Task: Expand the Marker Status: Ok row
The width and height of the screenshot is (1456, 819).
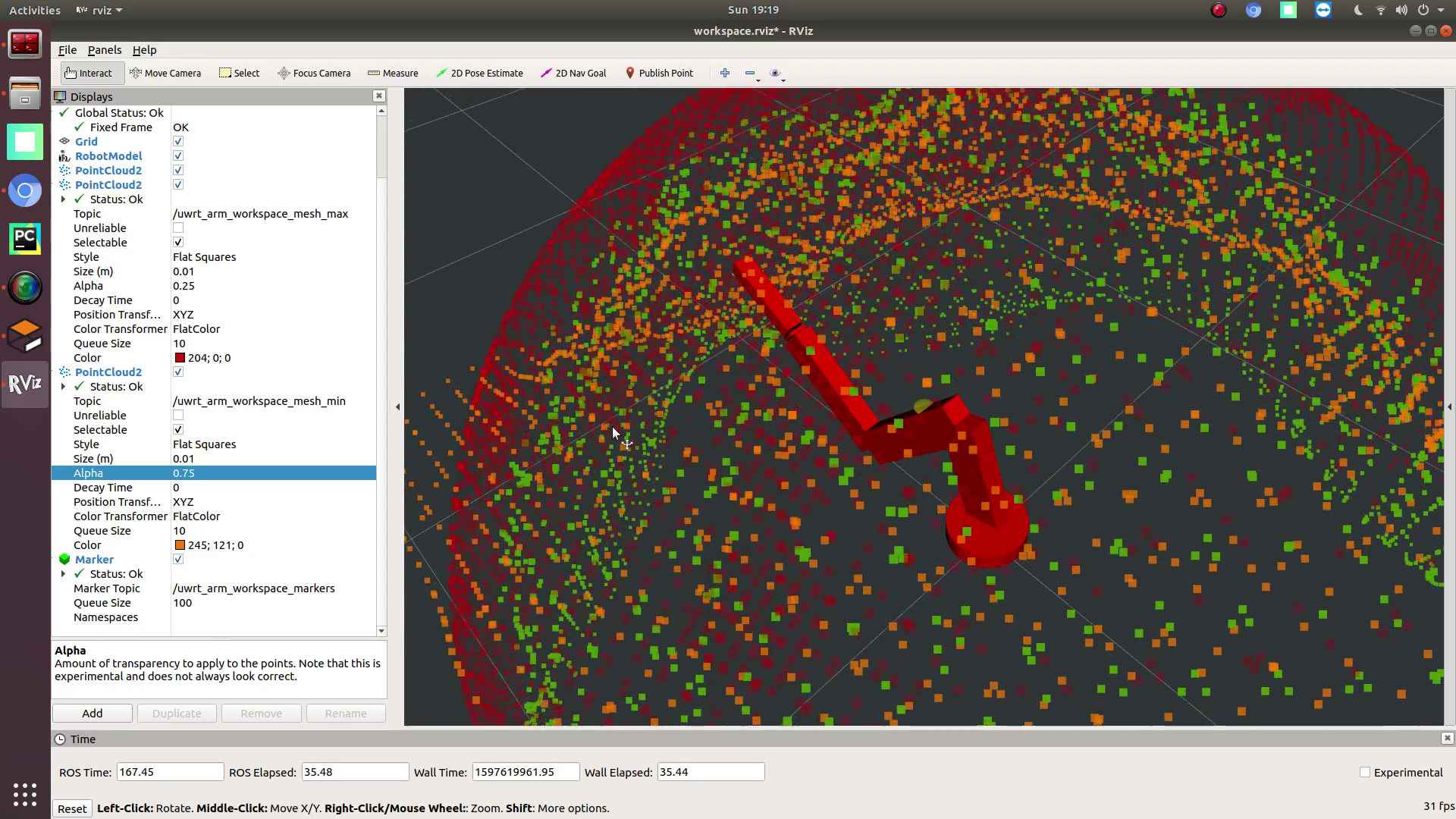Action: pos(64,574)
